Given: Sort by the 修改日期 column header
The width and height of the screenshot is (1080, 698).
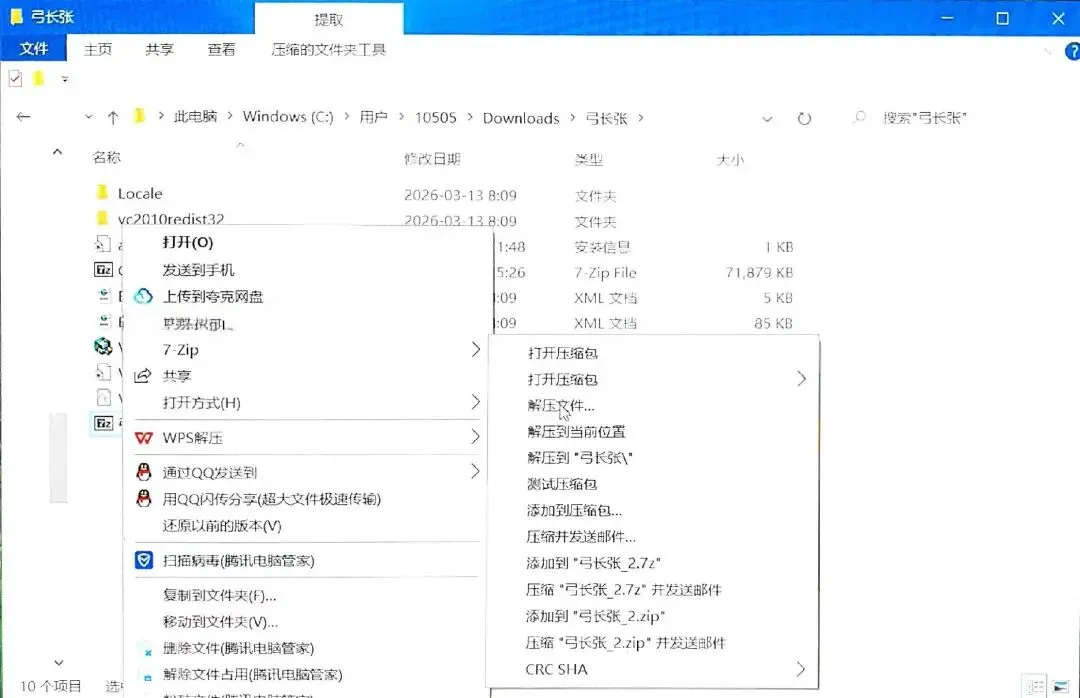Looking at the screenshot, I should coord(432,159).
